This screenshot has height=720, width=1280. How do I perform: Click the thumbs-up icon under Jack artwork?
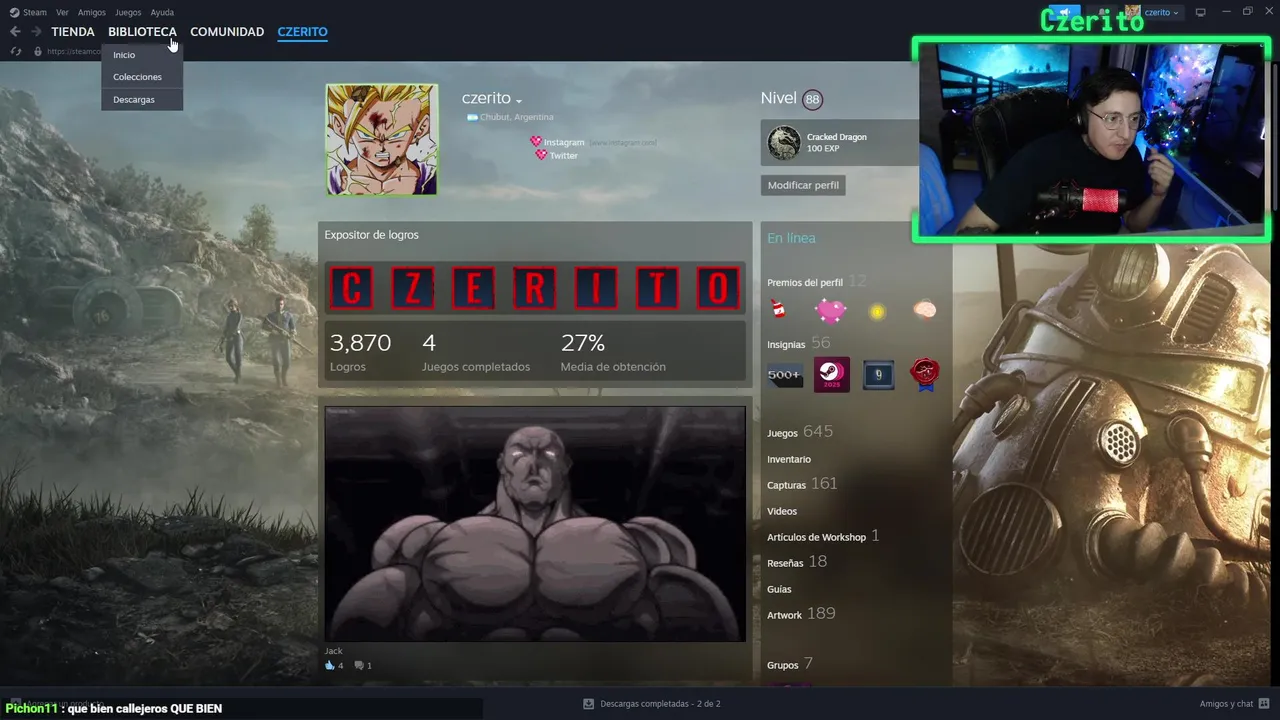tap(330, 665)
